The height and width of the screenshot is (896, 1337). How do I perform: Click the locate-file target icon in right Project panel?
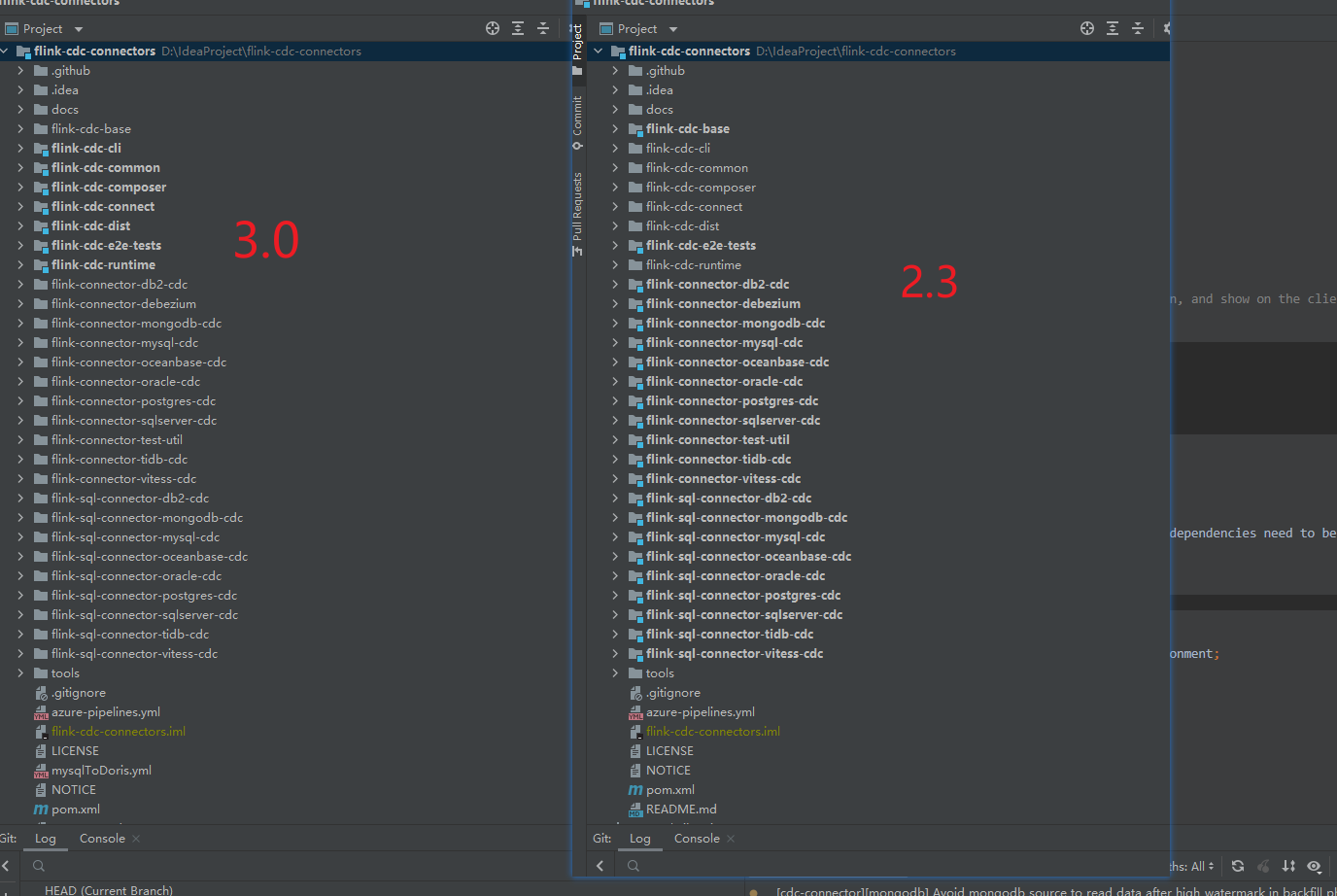(x=1087, y=28)
